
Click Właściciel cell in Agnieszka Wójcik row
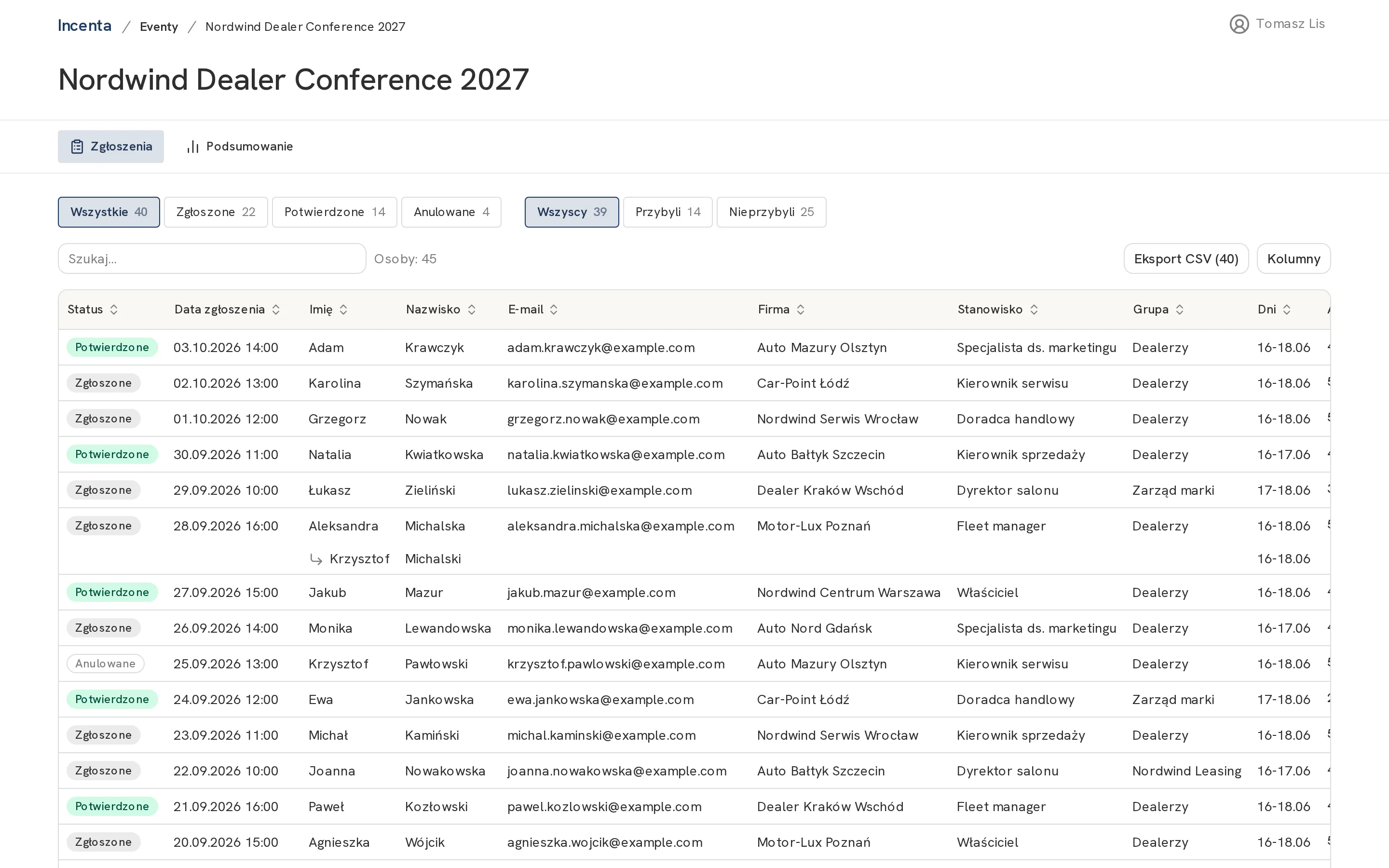point(987,843)
